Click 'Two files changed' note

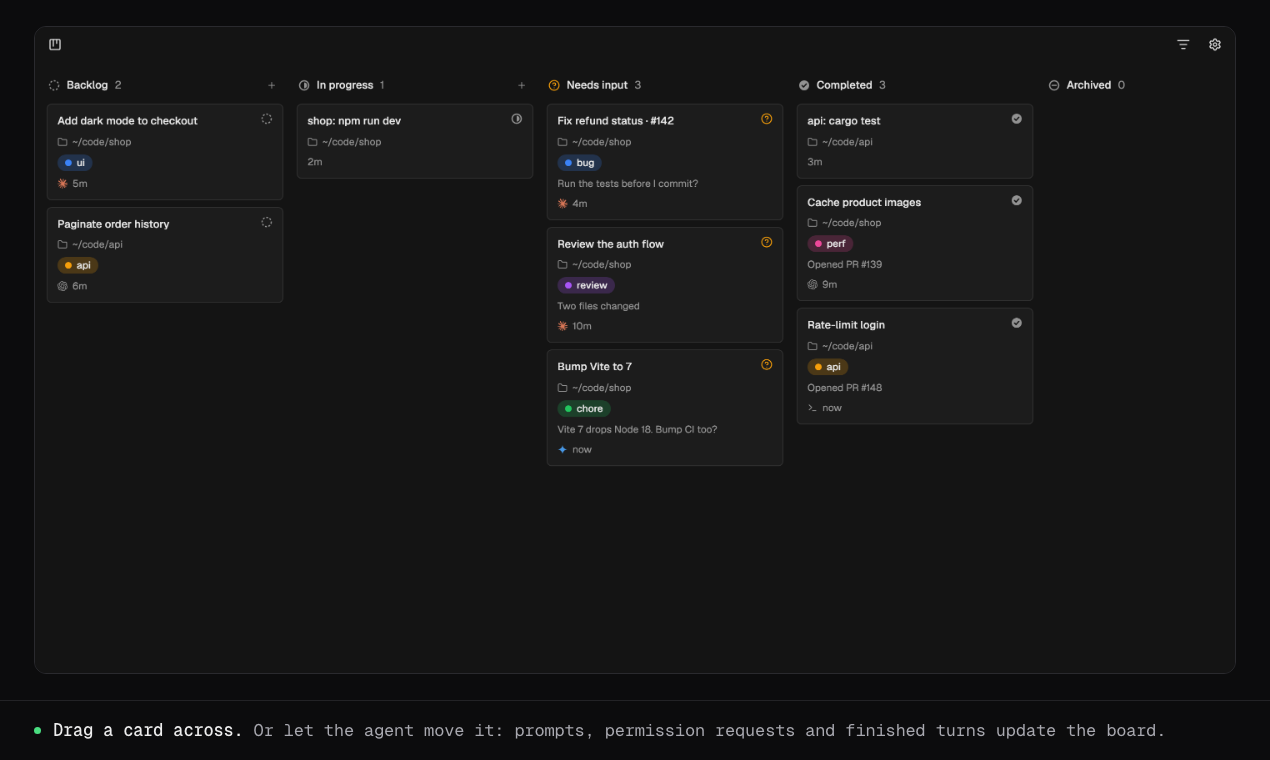(598, 306)
